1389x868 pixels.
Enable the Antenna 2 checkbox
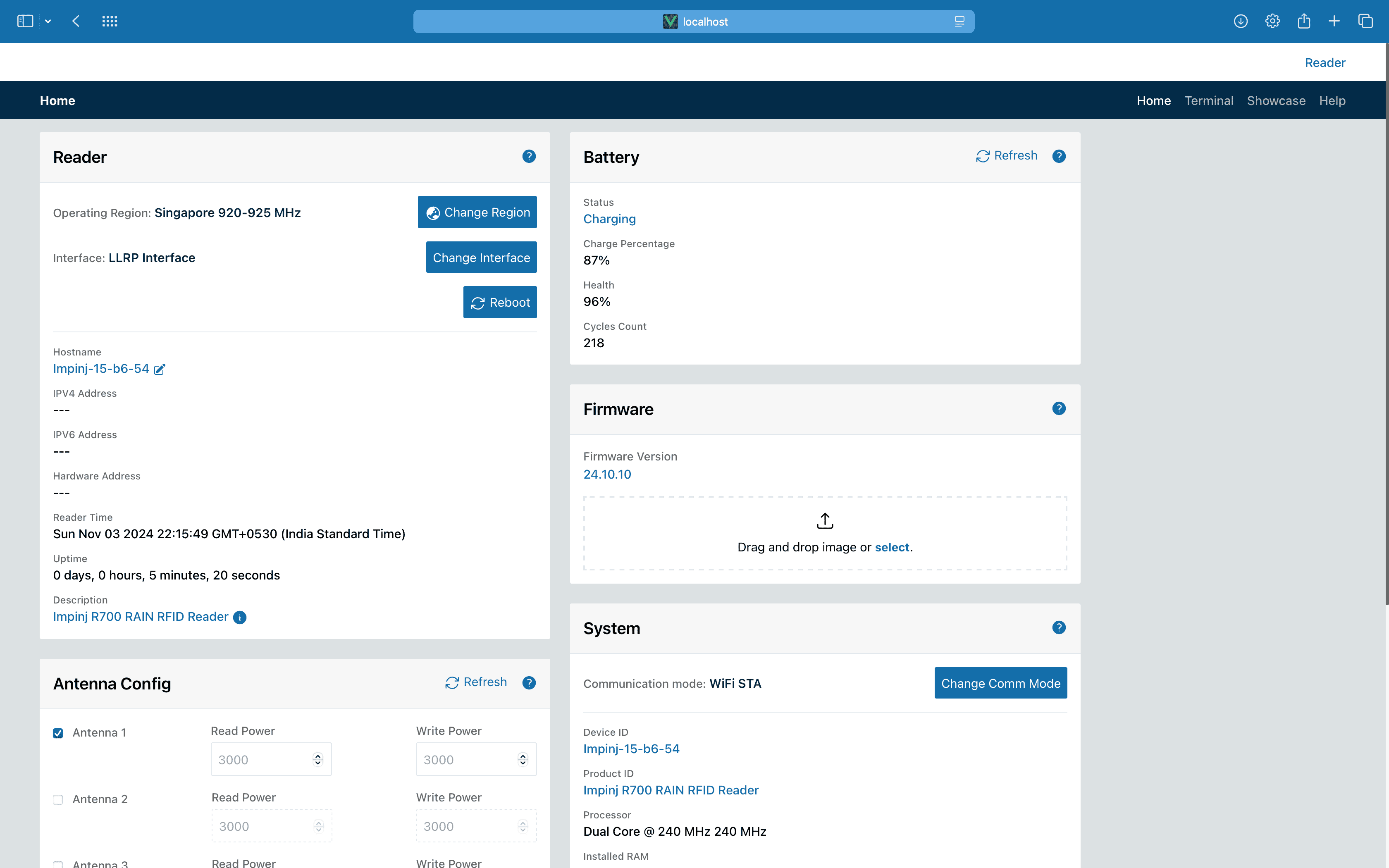pos(58,800)
